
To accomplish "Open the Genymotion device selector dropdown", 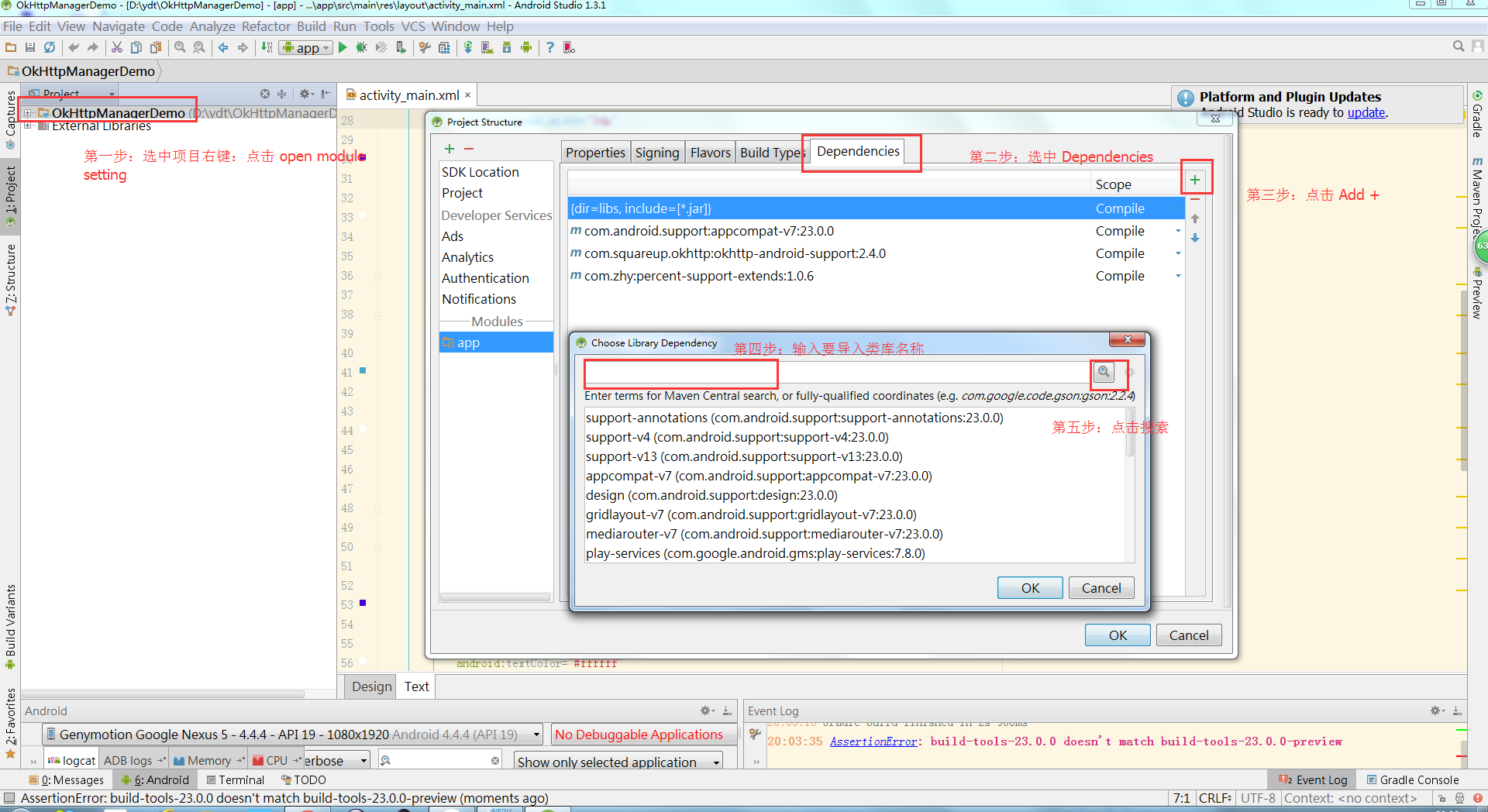I will 293,734.
